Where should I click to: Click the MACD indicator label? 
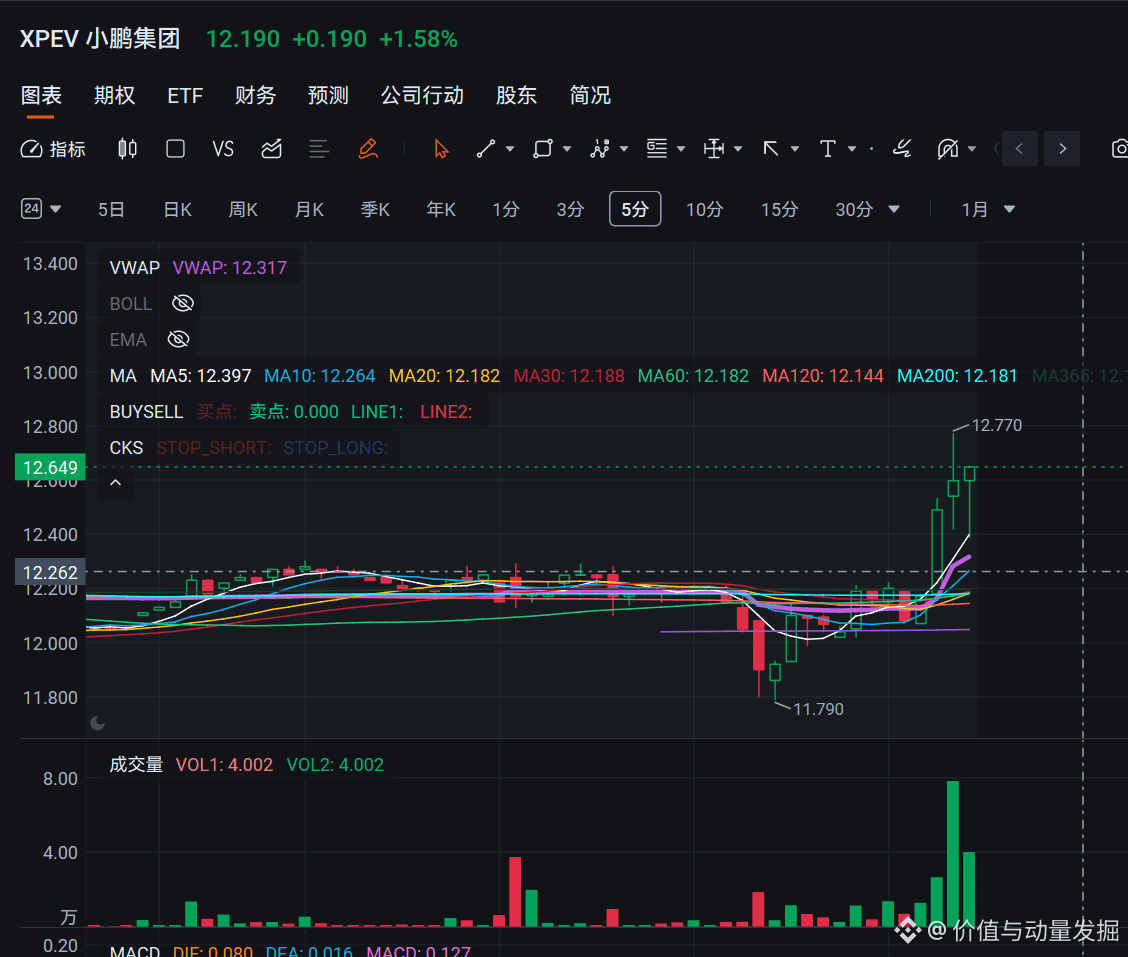point(135,951)
